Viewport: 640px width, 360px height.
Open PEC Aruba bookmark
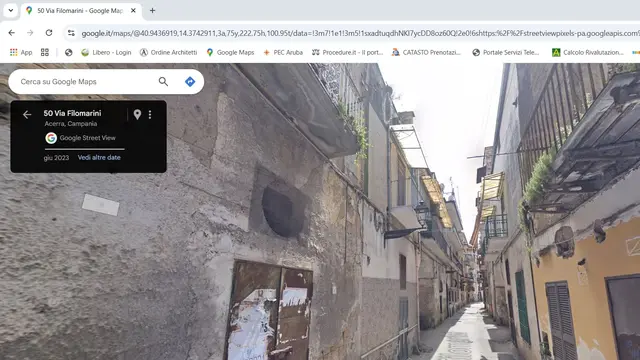click(283, 52)
